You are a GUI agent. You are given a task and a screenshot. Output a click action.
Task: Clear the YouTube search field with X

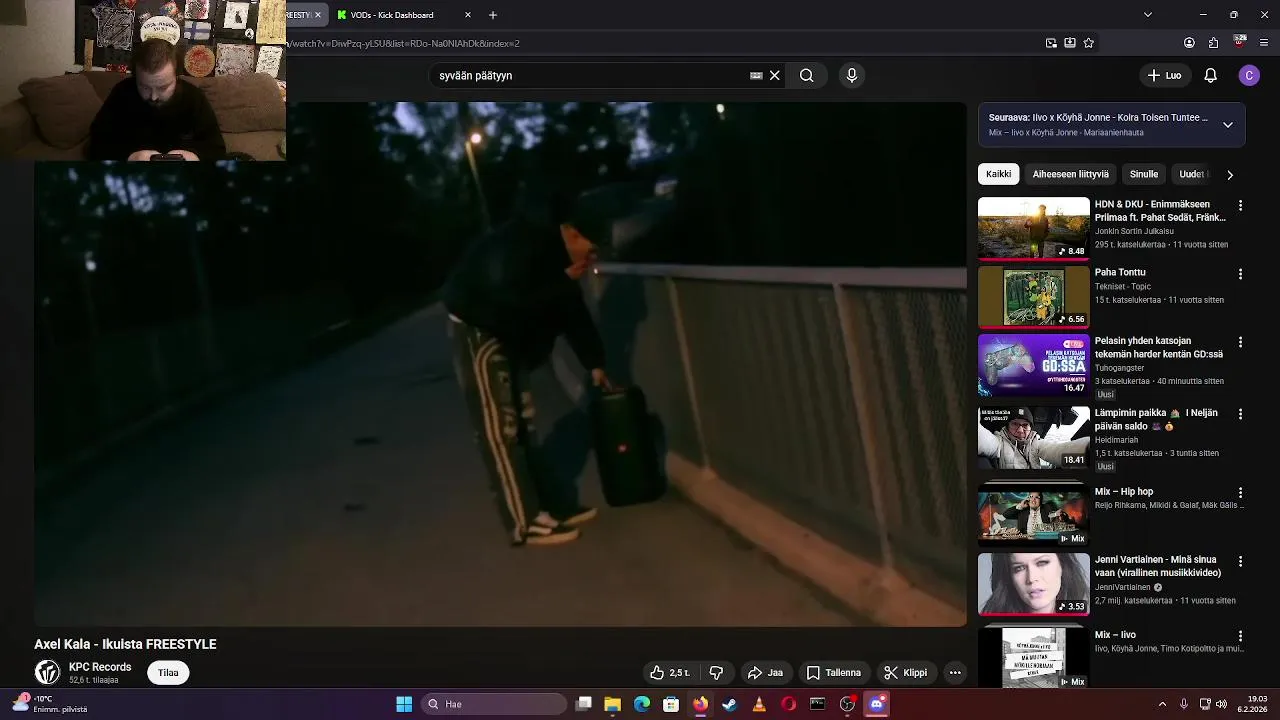point(774,75)
